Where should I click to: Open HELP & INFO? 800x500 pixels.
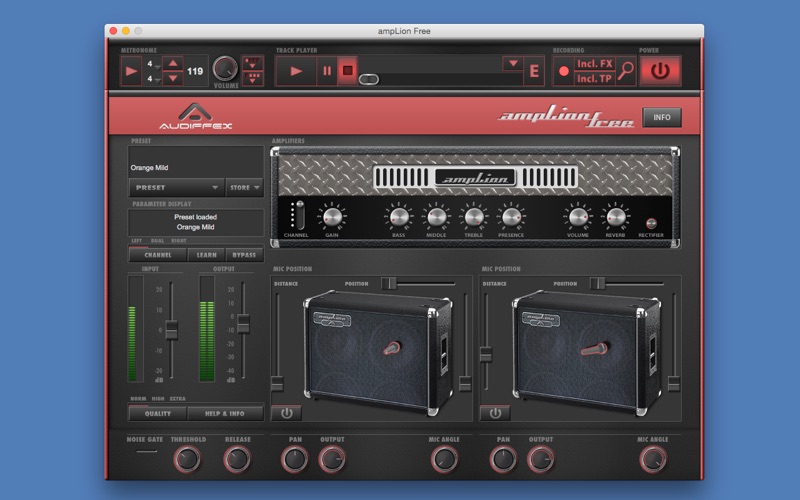225,413
